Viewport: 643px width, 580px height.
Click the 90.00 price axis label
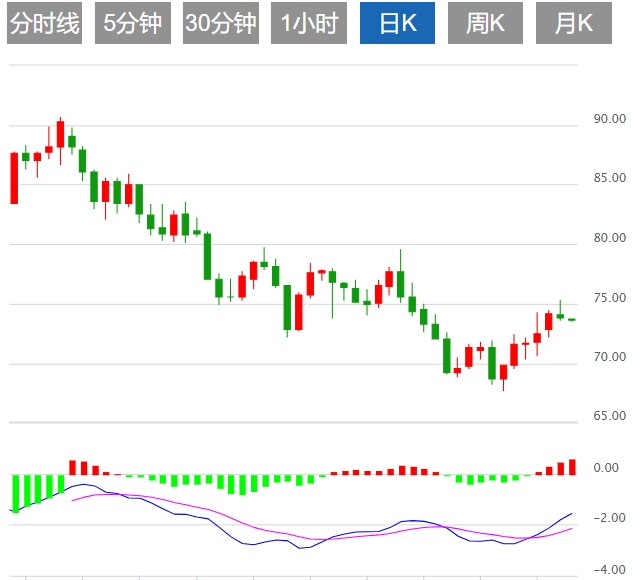[609, 119]
